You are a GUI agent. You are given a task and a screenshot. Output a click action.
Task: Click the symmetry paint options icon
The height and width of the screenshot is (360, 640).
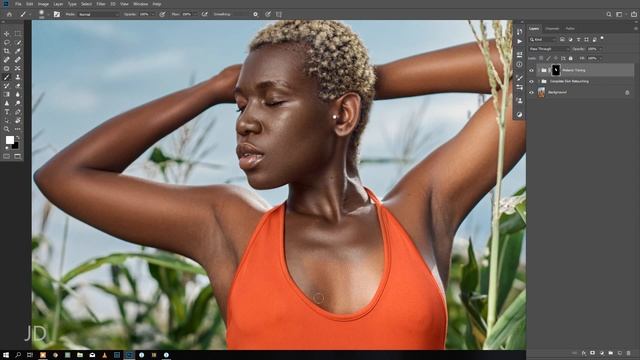279,14
